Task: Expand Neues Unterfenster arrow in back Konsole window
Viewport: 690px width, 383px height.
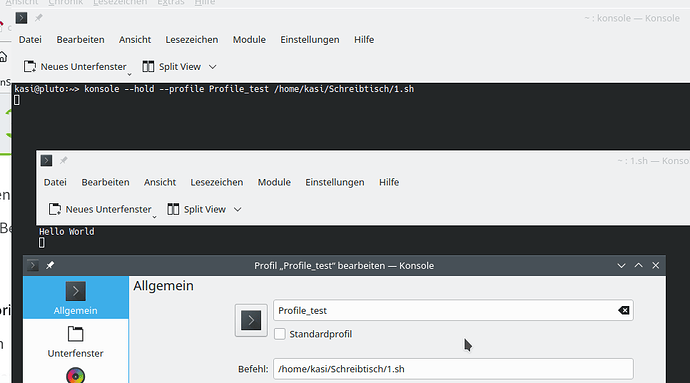Action: tap(129, 74)
